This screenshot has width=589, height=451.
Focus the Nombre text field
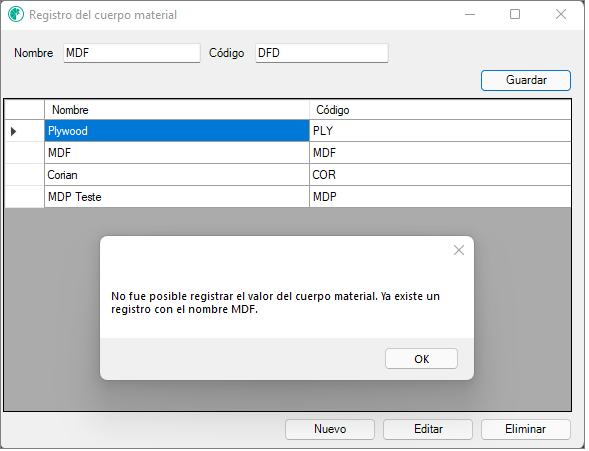click(133, 53)
